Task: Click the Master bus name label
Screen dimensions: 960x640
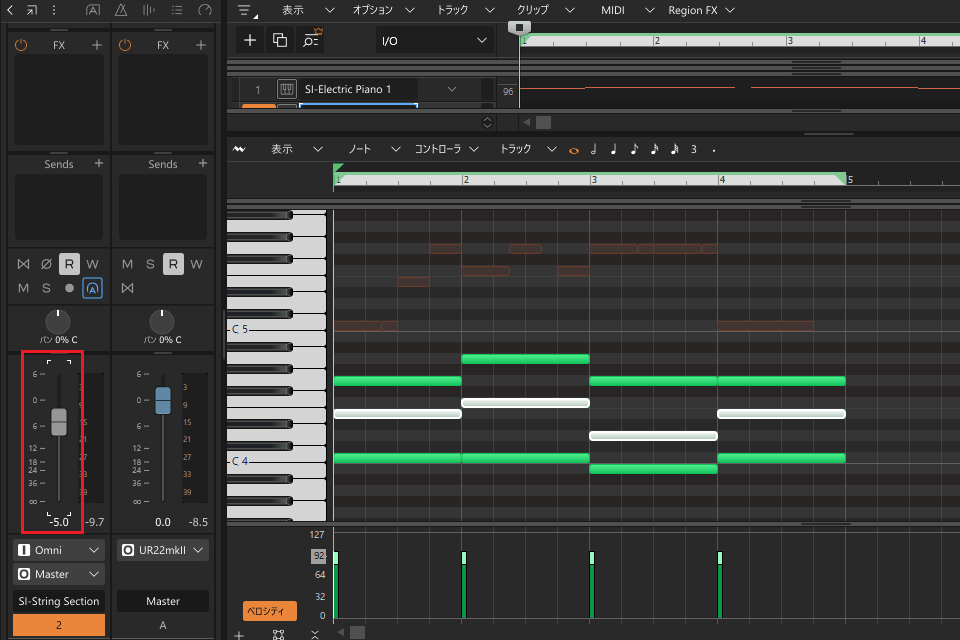Action: (x=163, y=601)
